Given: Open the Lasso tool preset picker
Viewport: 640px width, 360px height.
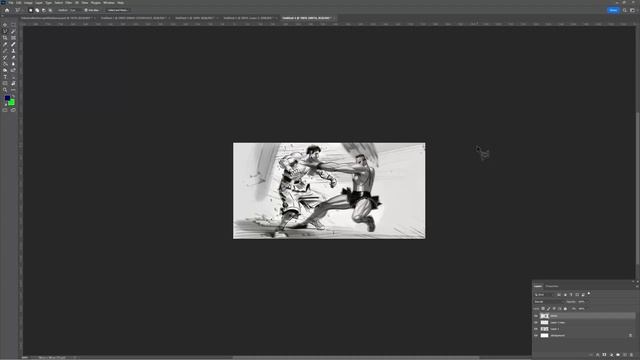Looking at the screenshot, I should point(18,10).
